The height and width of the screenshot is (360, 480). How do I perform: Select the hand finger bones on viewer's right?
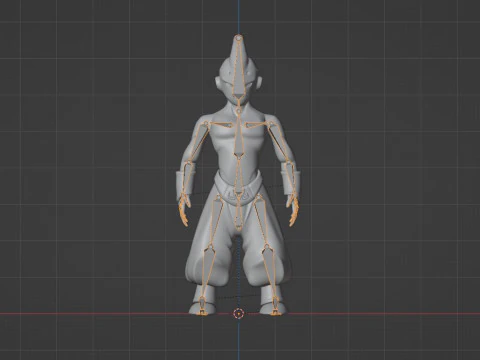click(x=294, y=211)
